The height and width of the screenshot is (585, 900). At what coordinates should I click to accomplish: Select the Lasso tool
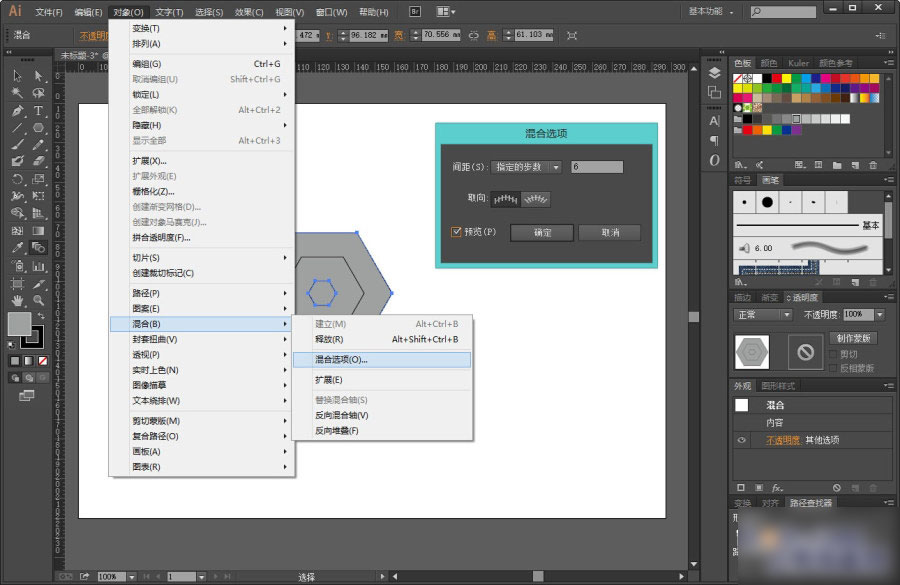pos(38,93)
